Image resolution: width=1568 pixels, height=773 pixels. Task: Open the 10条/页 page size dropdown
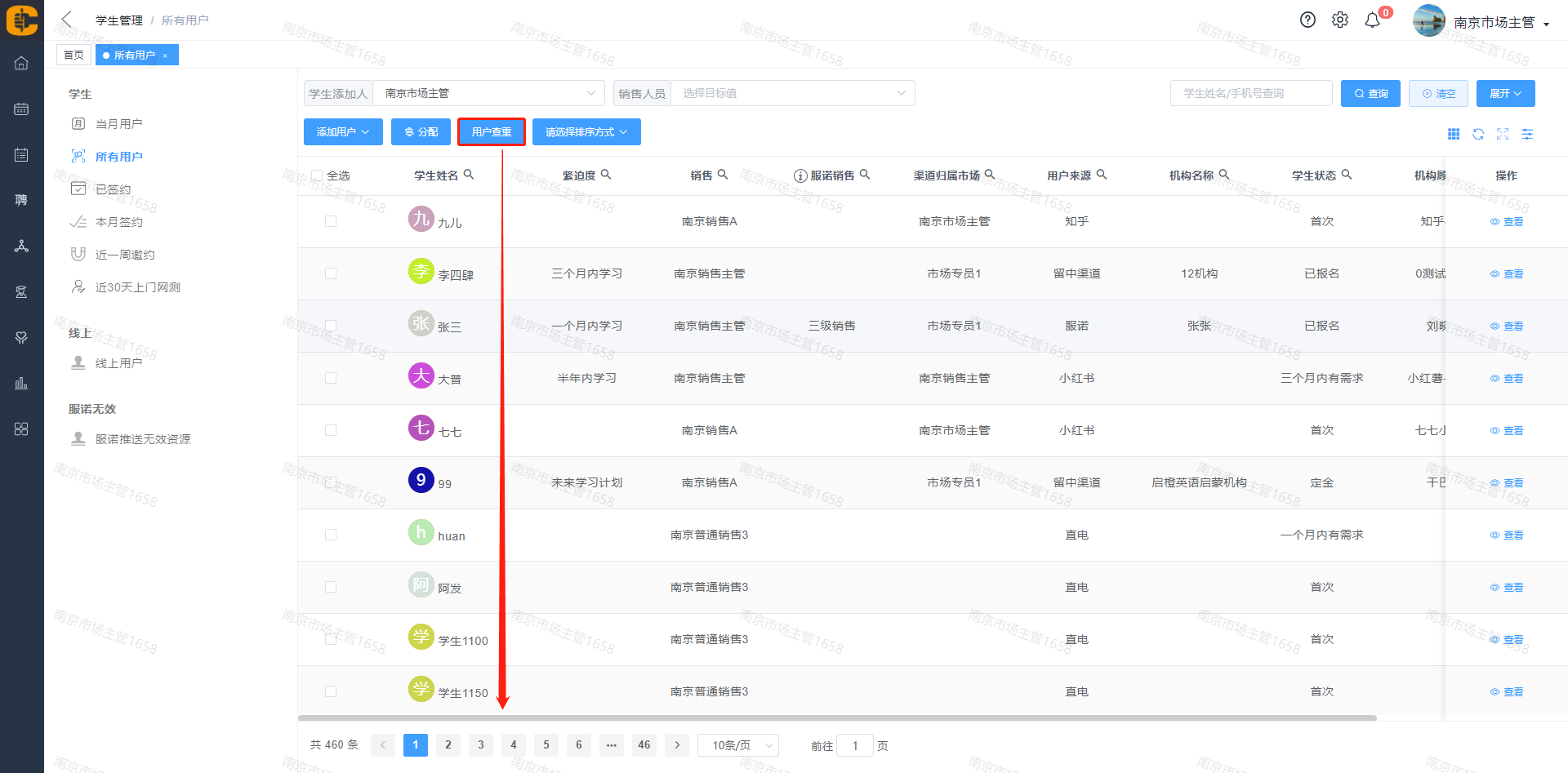(737, 745)
